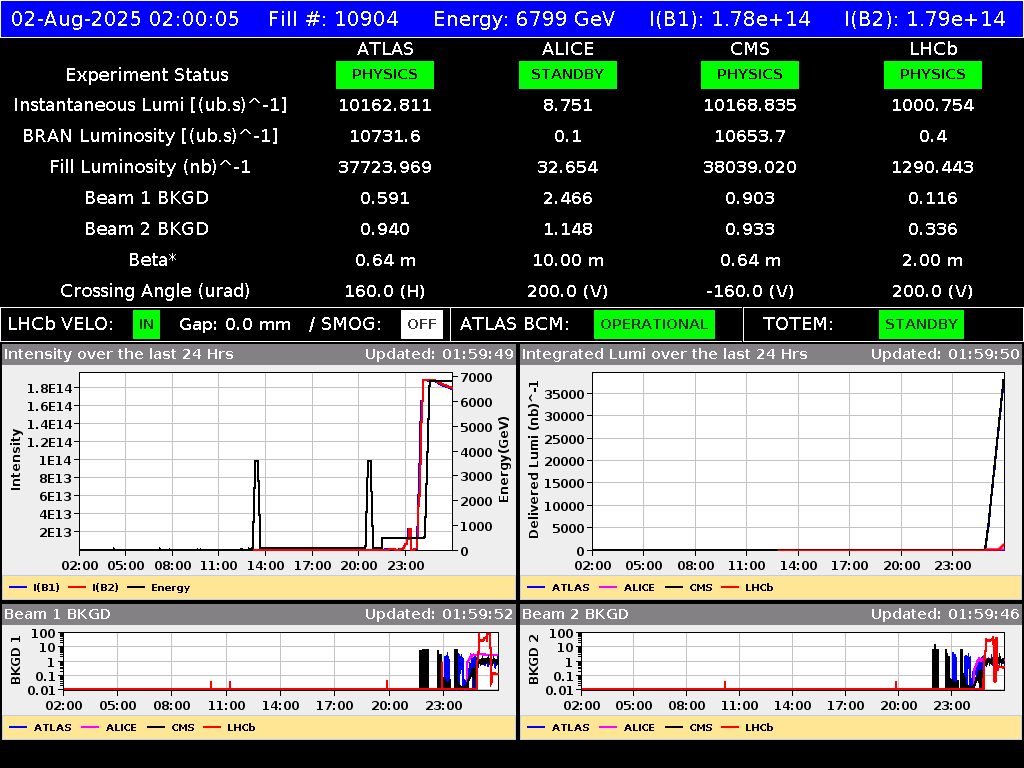The width and height of the screenshot is (1024, 768).
Task: Click Integrated Lumi over the last 24 Hrs title
Action: (x=665, y=354)
